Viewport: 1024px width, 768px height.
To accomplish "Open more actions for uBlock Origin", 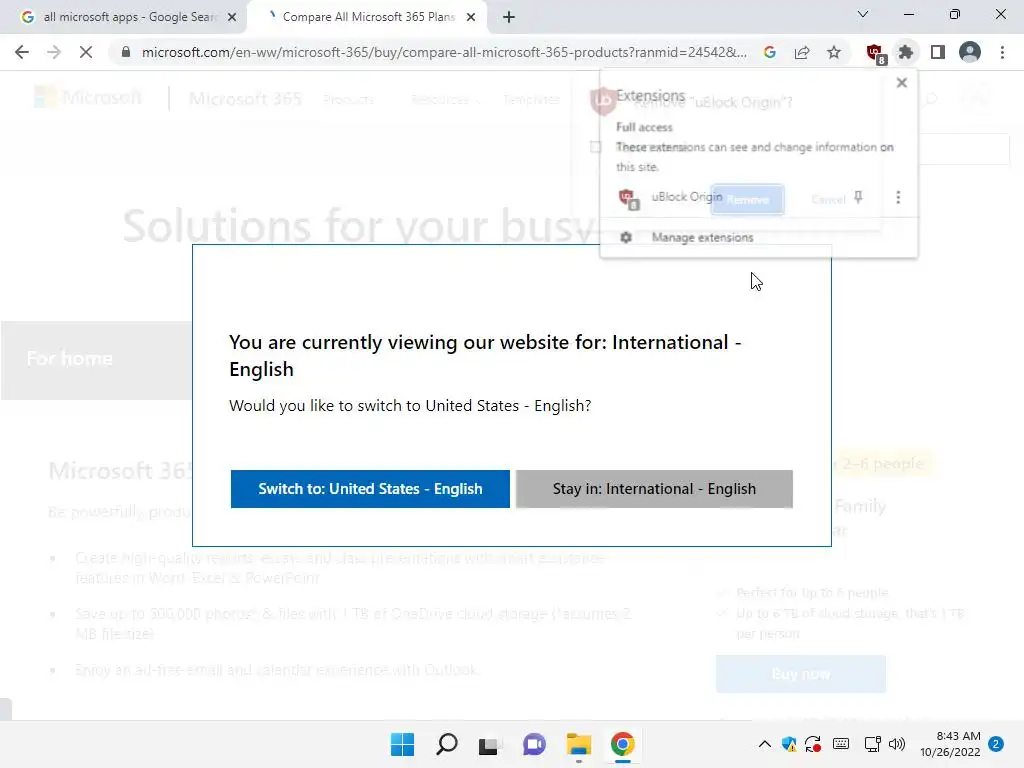I will click(898, 197).
